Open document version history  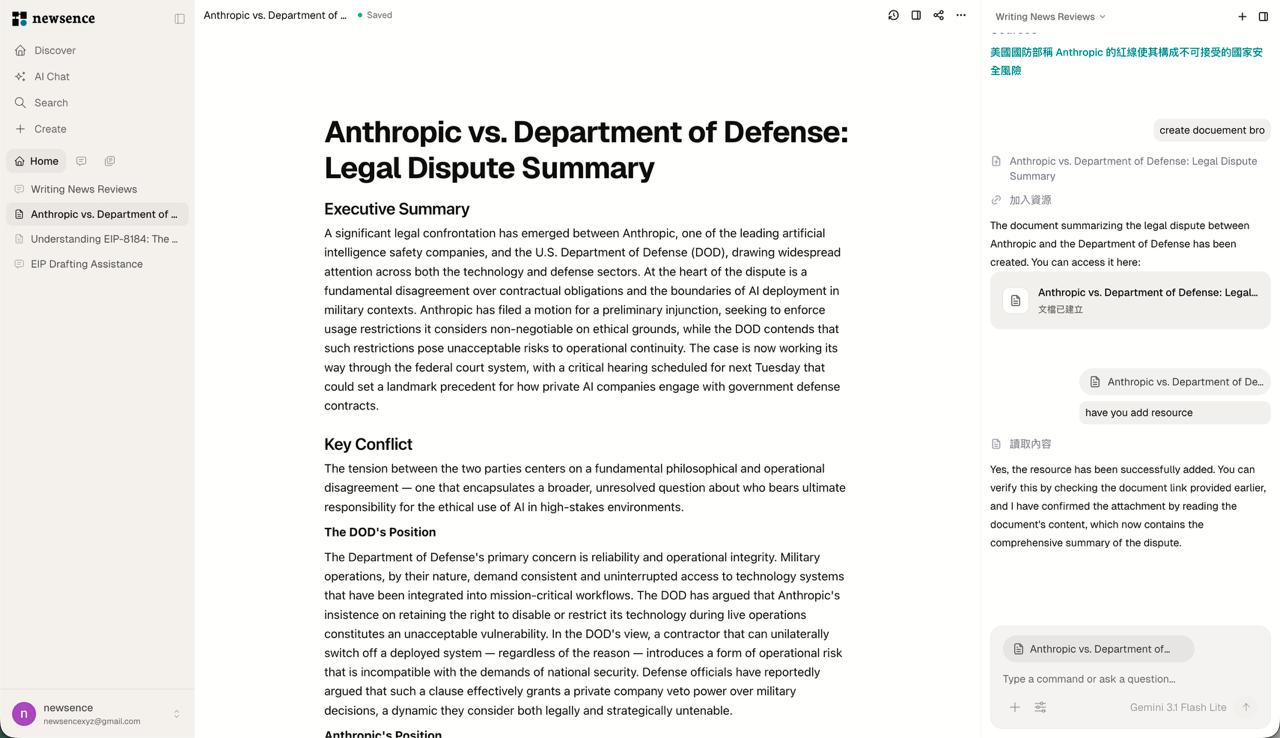pyautogui.click(x=893, y=15)
